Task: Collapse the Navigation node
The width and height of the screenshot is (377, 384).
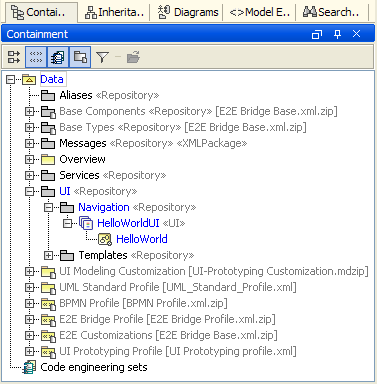Action: 49,207
